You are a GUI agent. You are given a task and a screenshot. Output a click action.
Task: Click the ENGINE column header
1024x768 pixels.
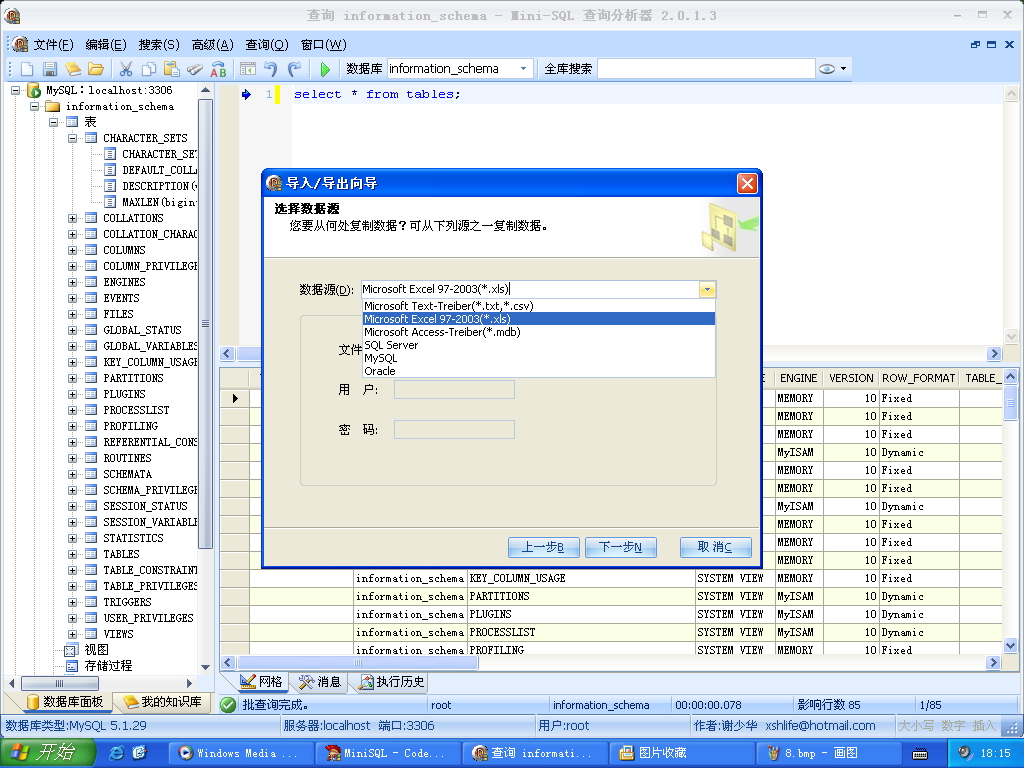point(798,378)
